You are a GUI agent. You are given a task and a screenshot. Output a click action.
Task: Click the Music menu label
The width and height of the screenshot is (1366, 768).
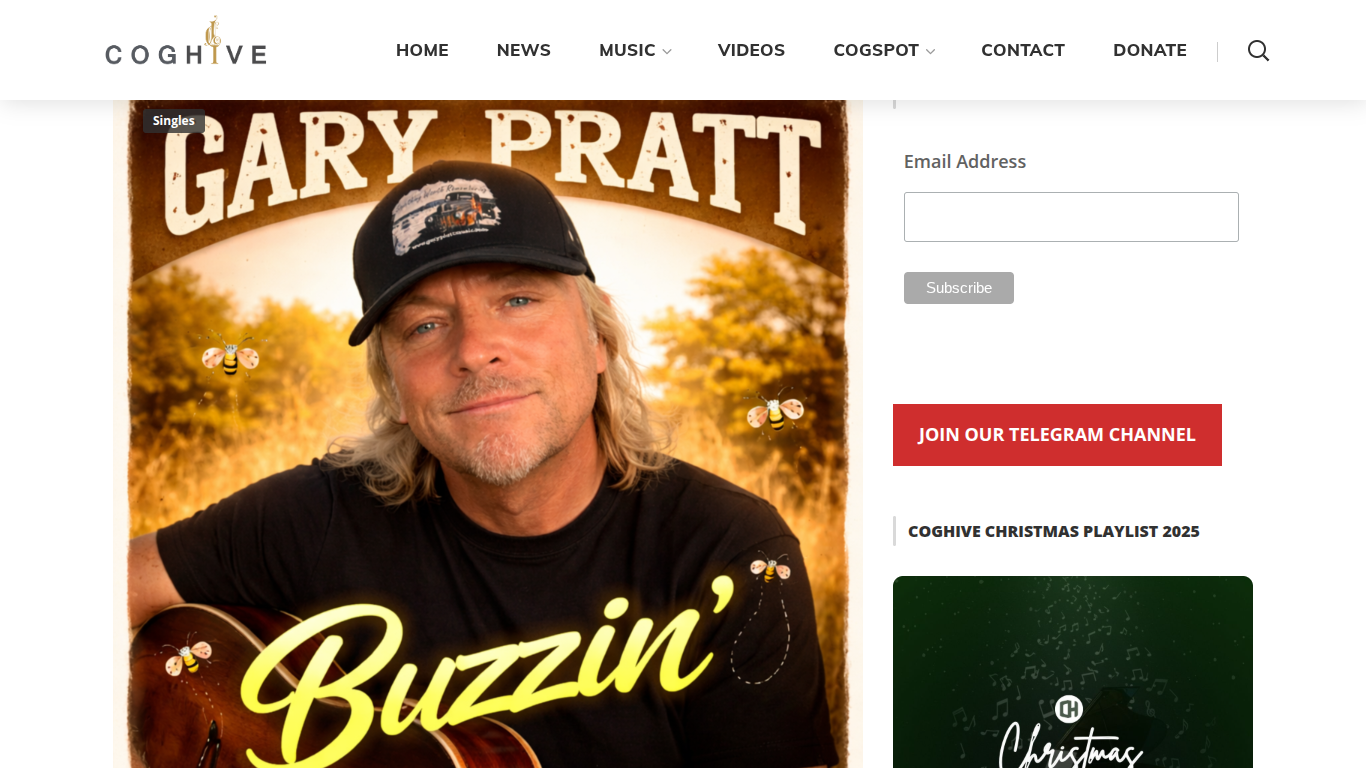pos(627,50)
